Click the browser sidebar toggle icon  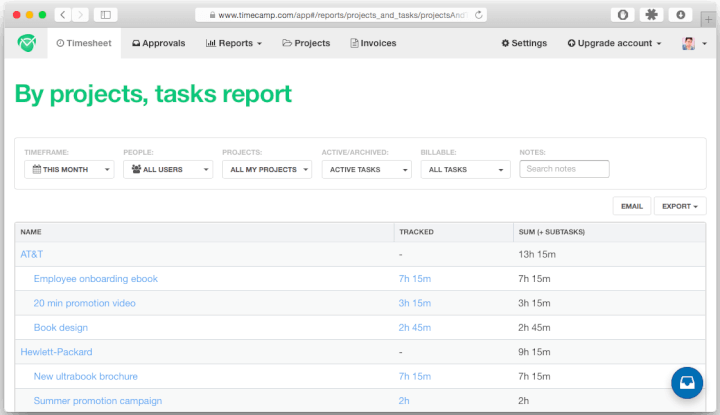click(x=105, y=15)
